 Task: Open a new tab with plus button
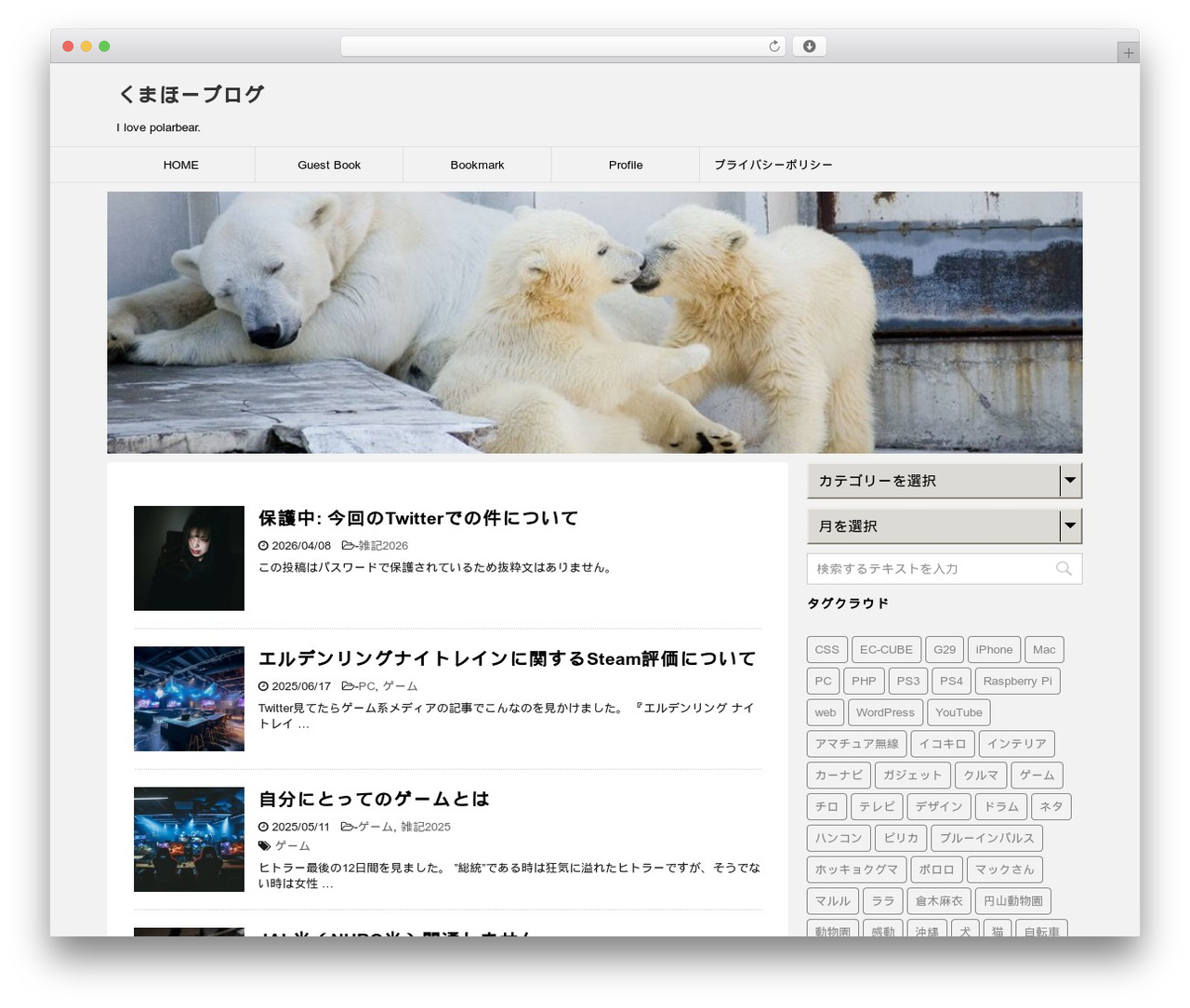1128,53
